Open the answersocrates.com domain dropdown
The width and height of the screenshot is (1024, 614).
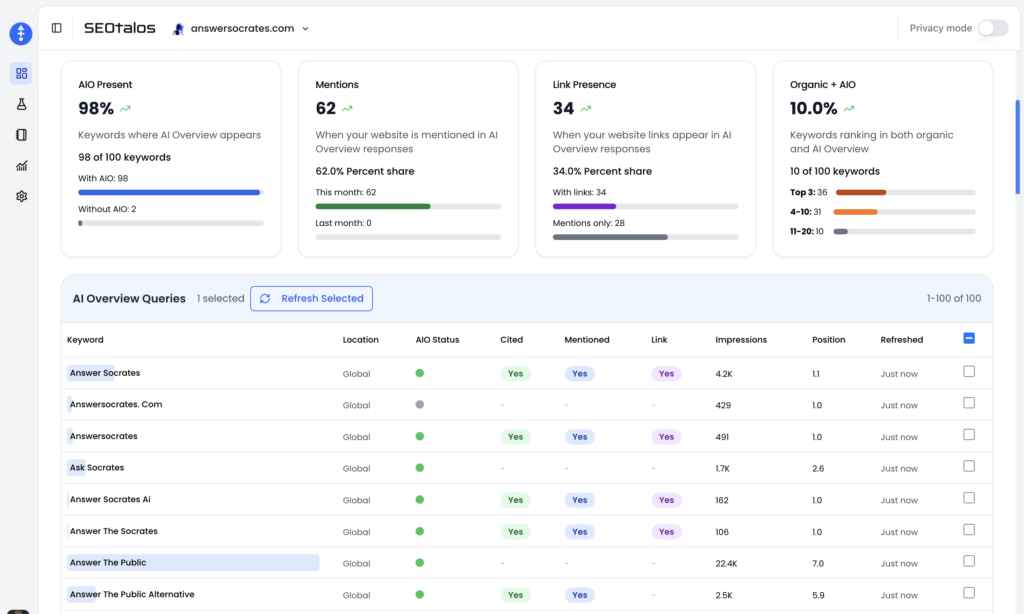coord(305,29)
